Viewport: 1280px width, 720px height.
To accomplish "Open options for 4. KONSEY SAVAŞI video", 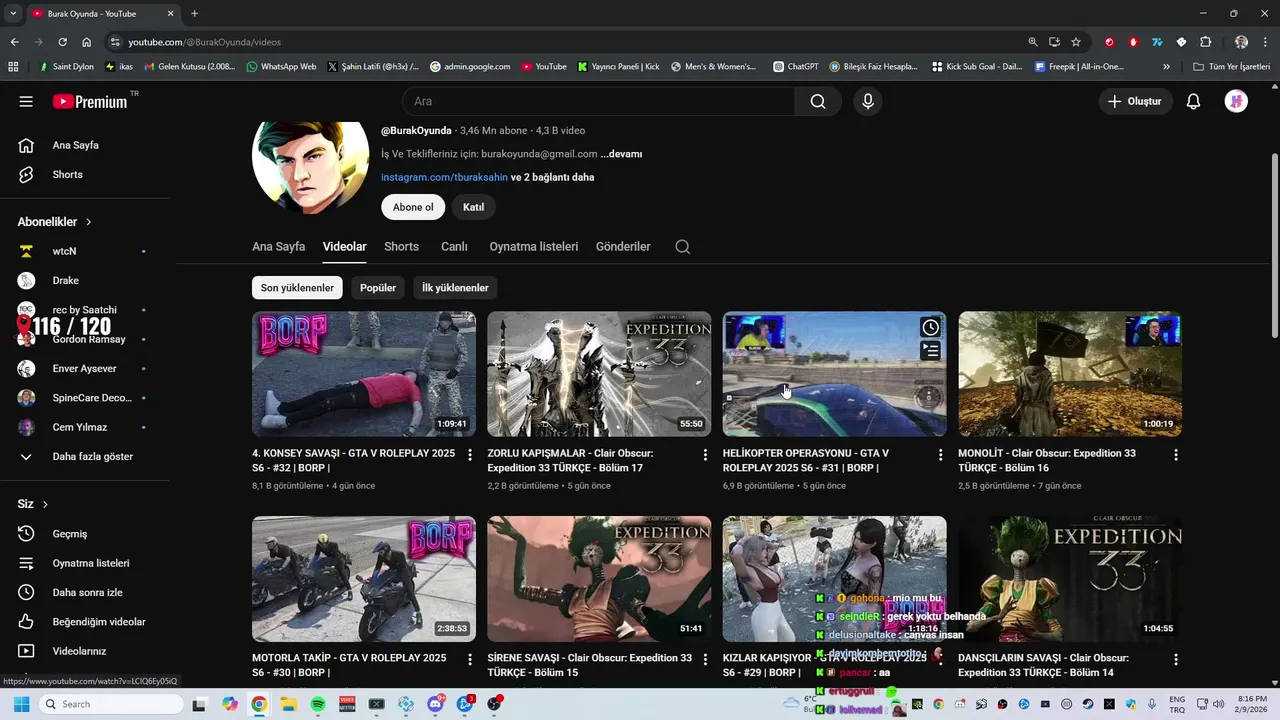I will tap(469, 455).
